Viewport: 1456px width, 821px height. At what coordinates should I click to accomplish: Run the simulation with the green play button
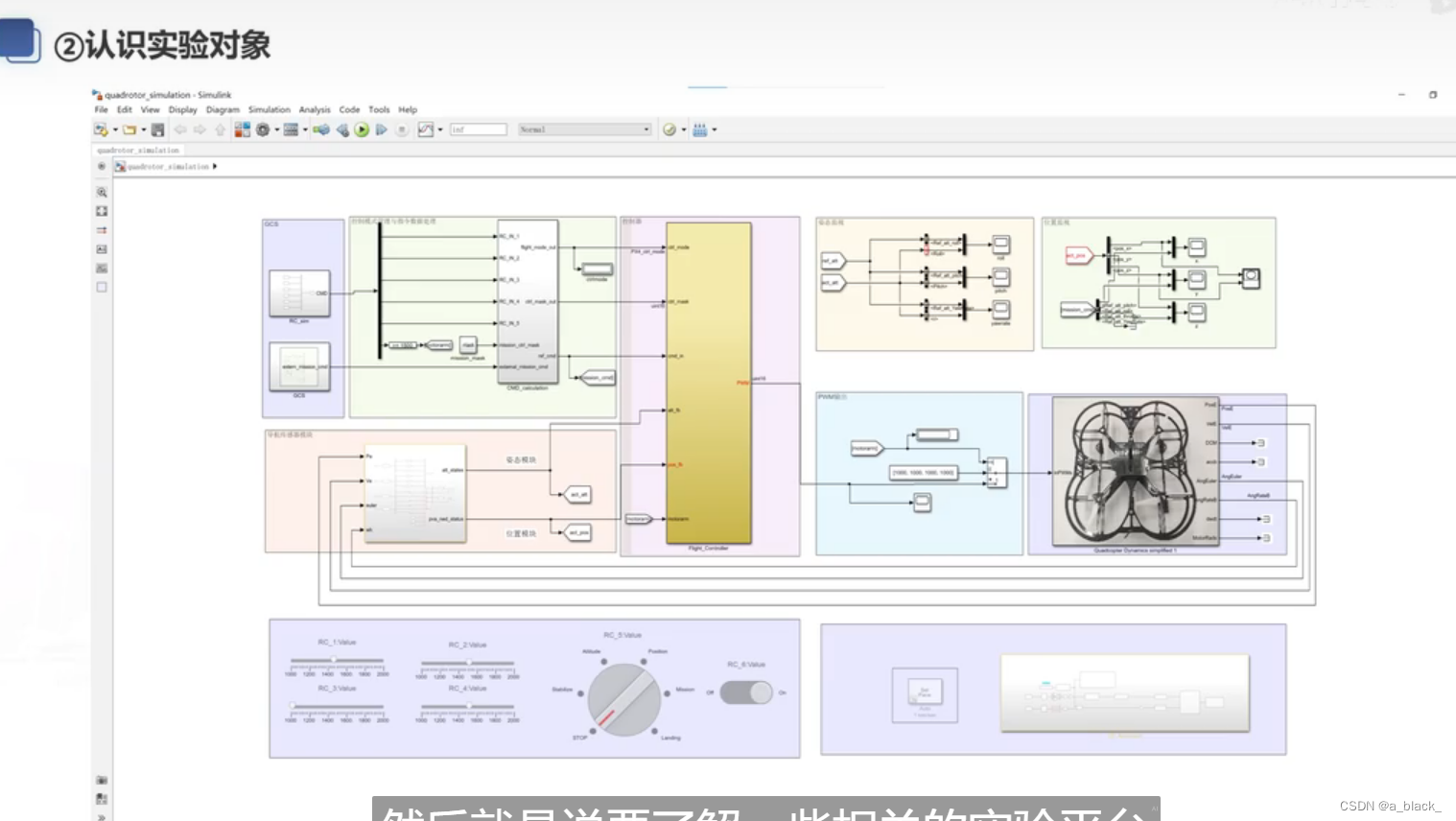[x=362, y=129]
